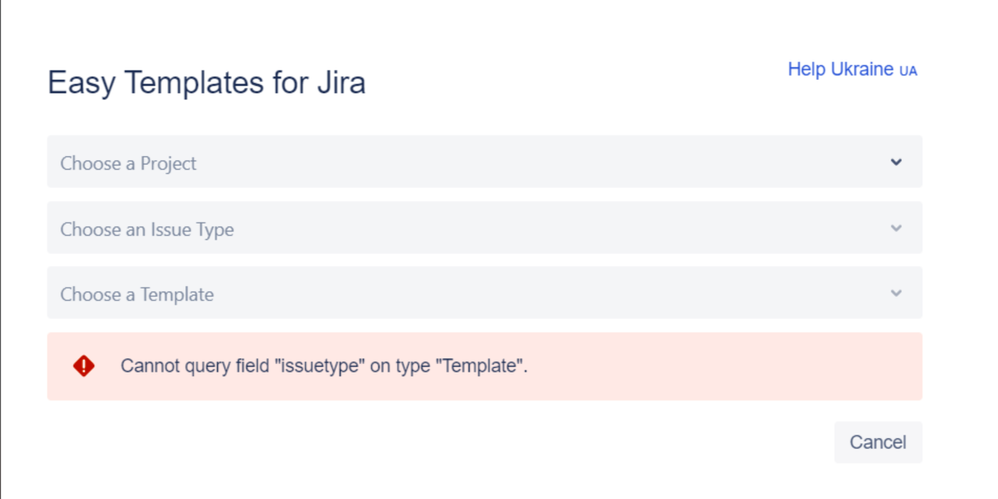
Task: Select the 'Choose a Template' placeholder text
Action: tap(137, 295)
